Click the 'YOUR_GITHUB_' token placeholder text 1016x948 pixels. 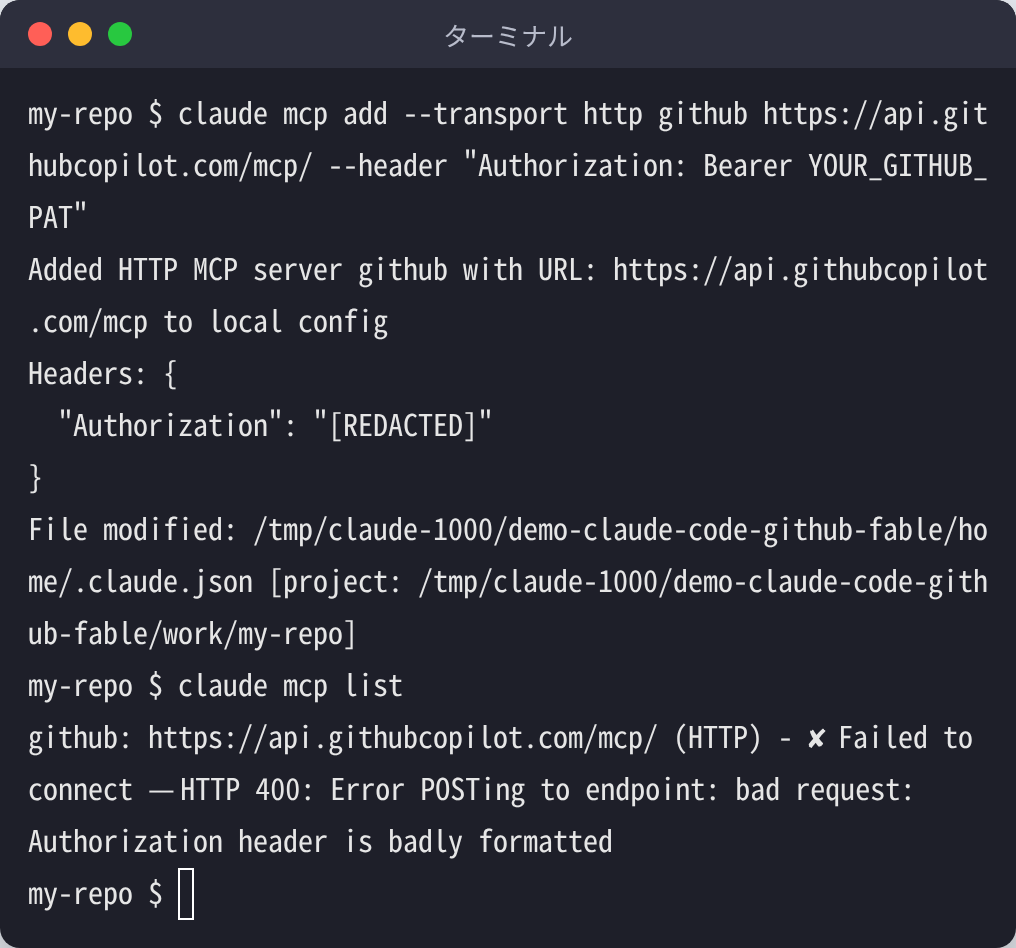897,167
